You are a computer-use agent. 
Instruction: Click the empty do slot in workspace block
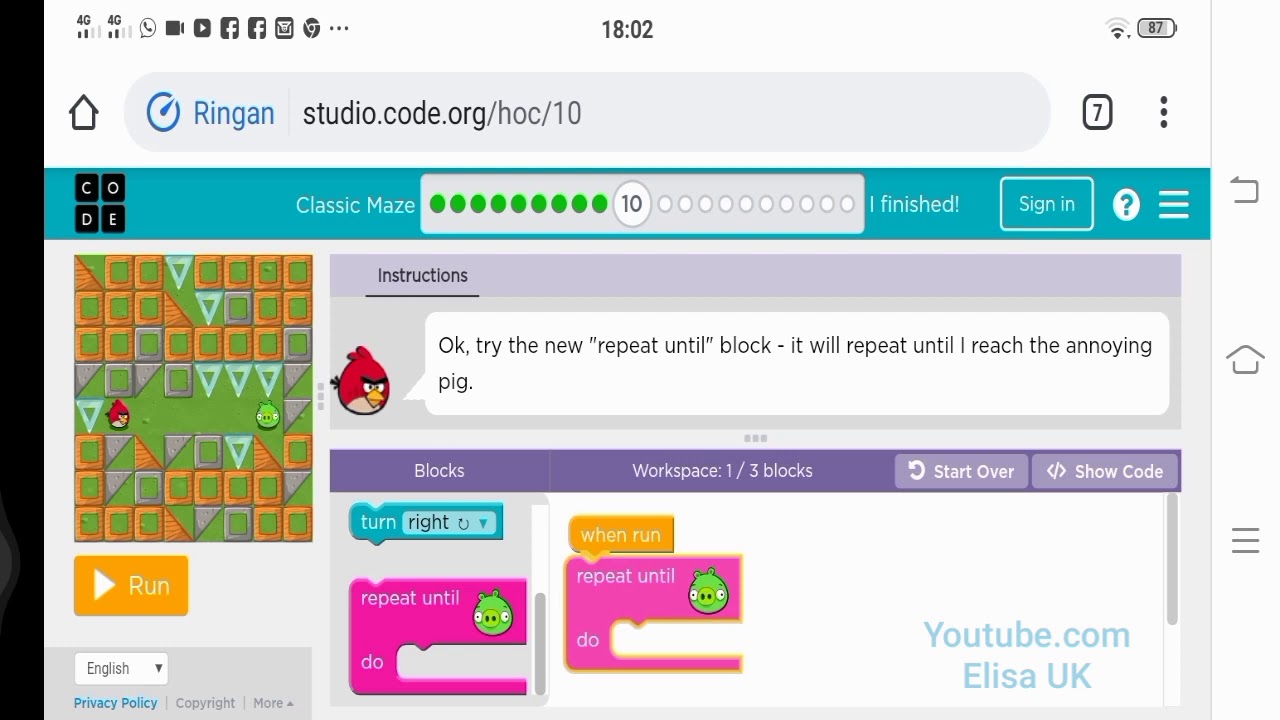[x=676, y=640]
